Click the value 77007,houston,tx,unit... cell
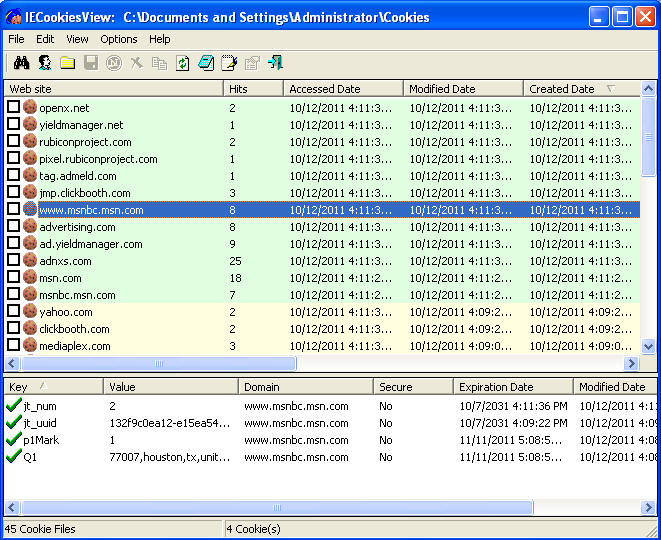The width and height of the screenshot is (661, 540). pyautogui.click(x=169, y=457)
